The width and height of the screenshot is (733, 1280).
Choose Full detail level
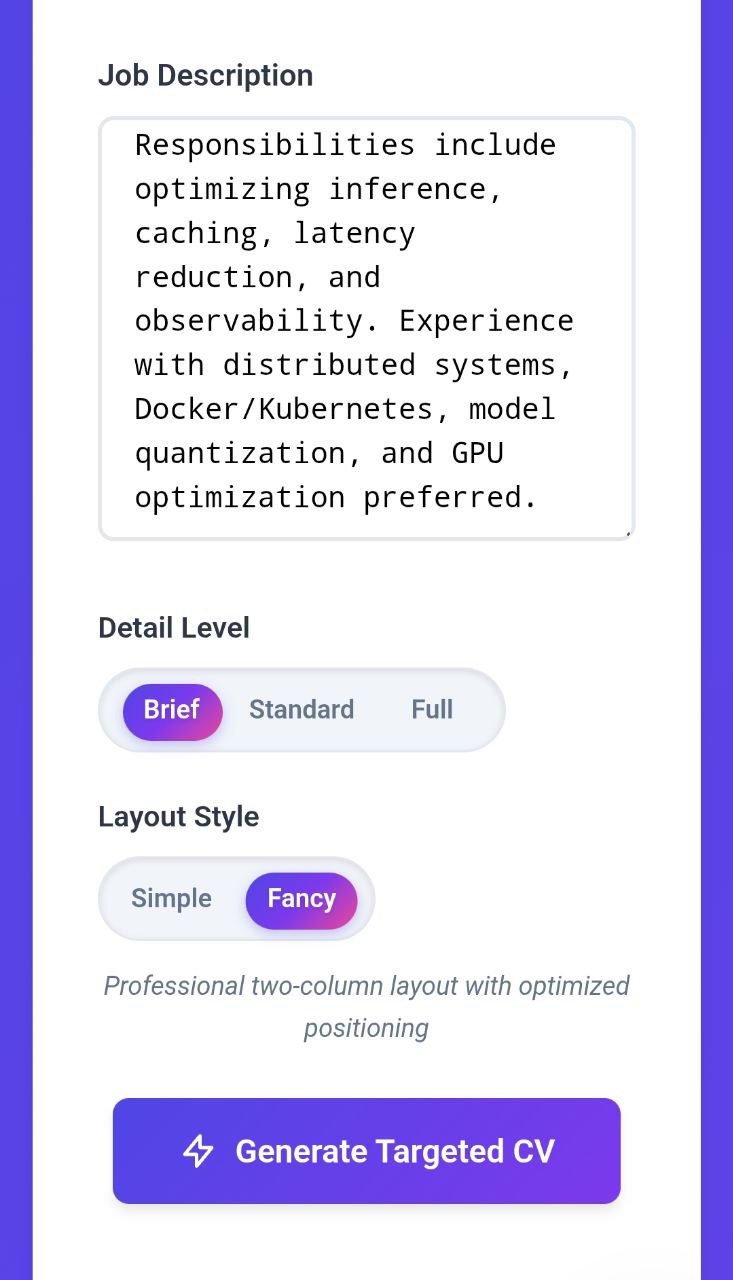(x=432, y=710)
